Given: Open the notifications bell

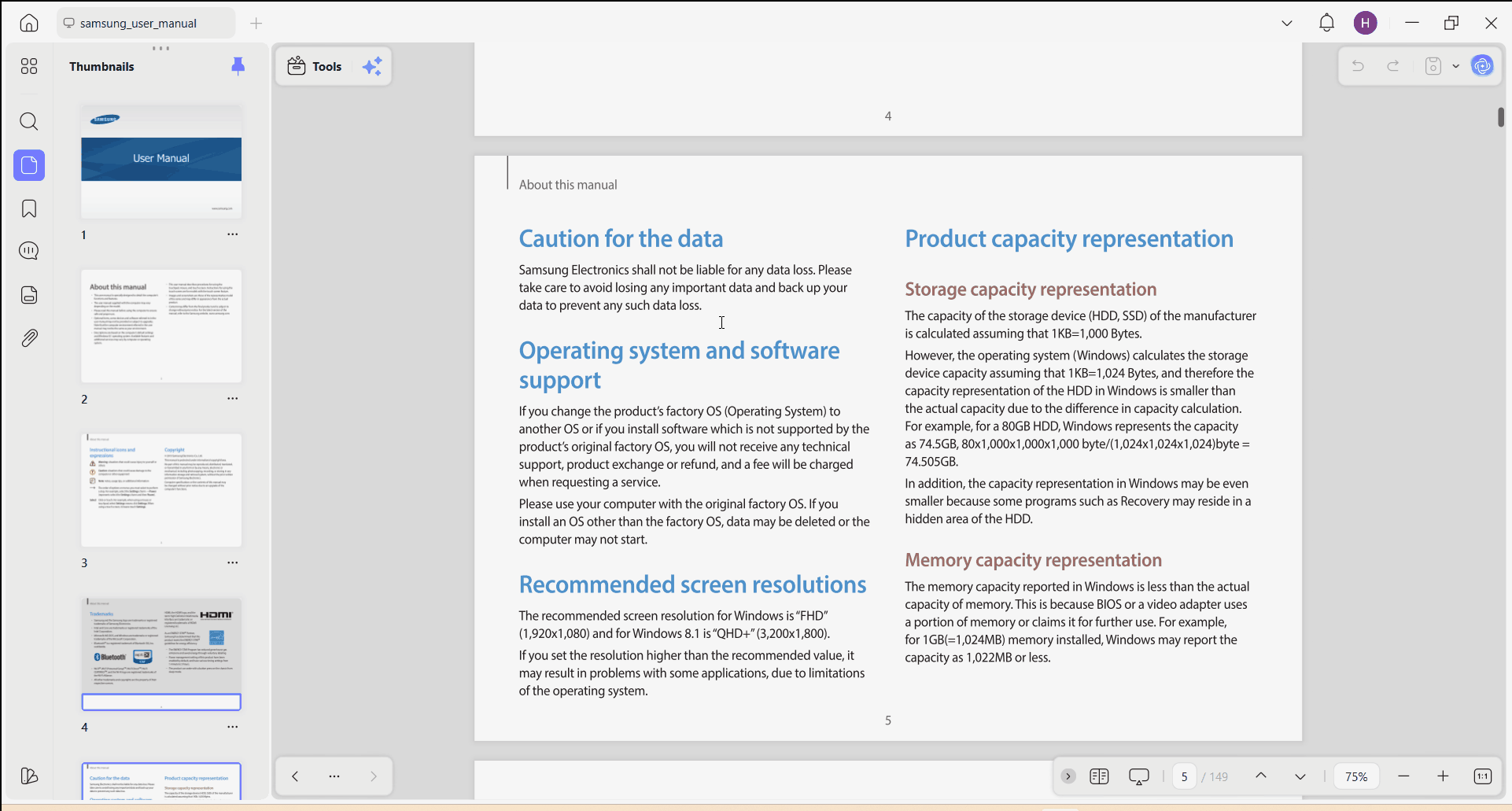Looking at the screenshot, I should pyautogui.click(x=1327, y=23).
